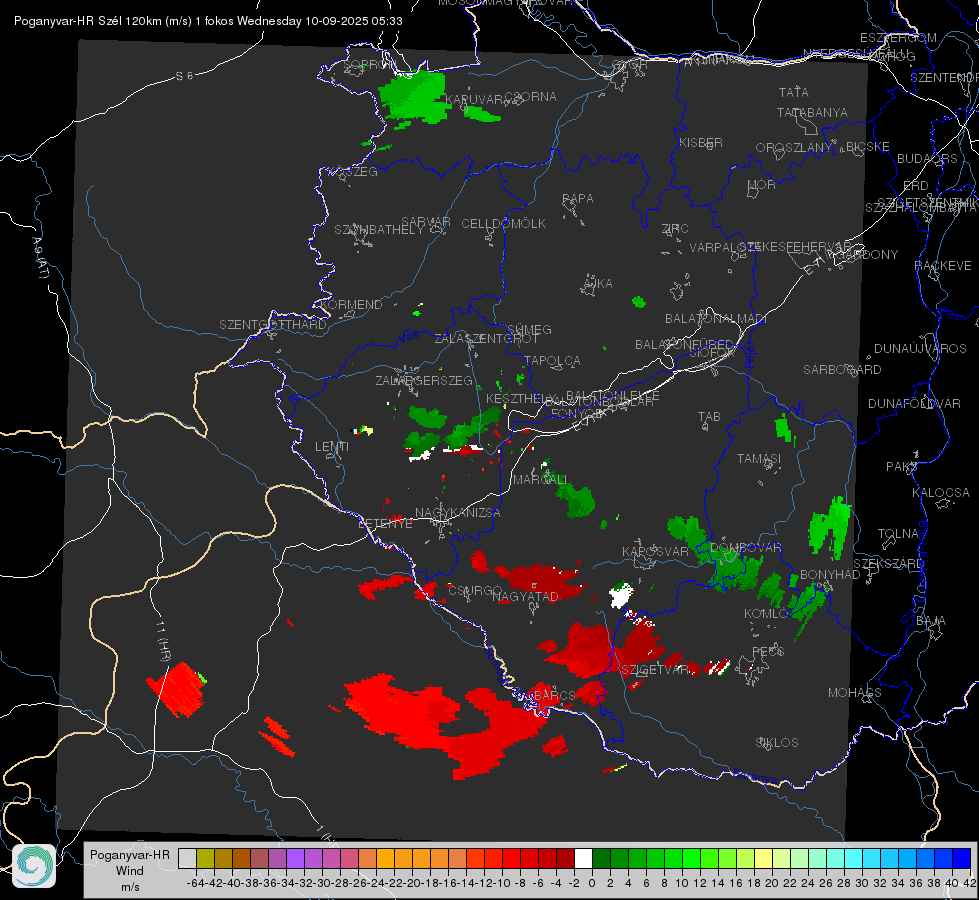The image size is (979, 900).
Task: Click the '-64' legend value
Action: click(197, 883)
